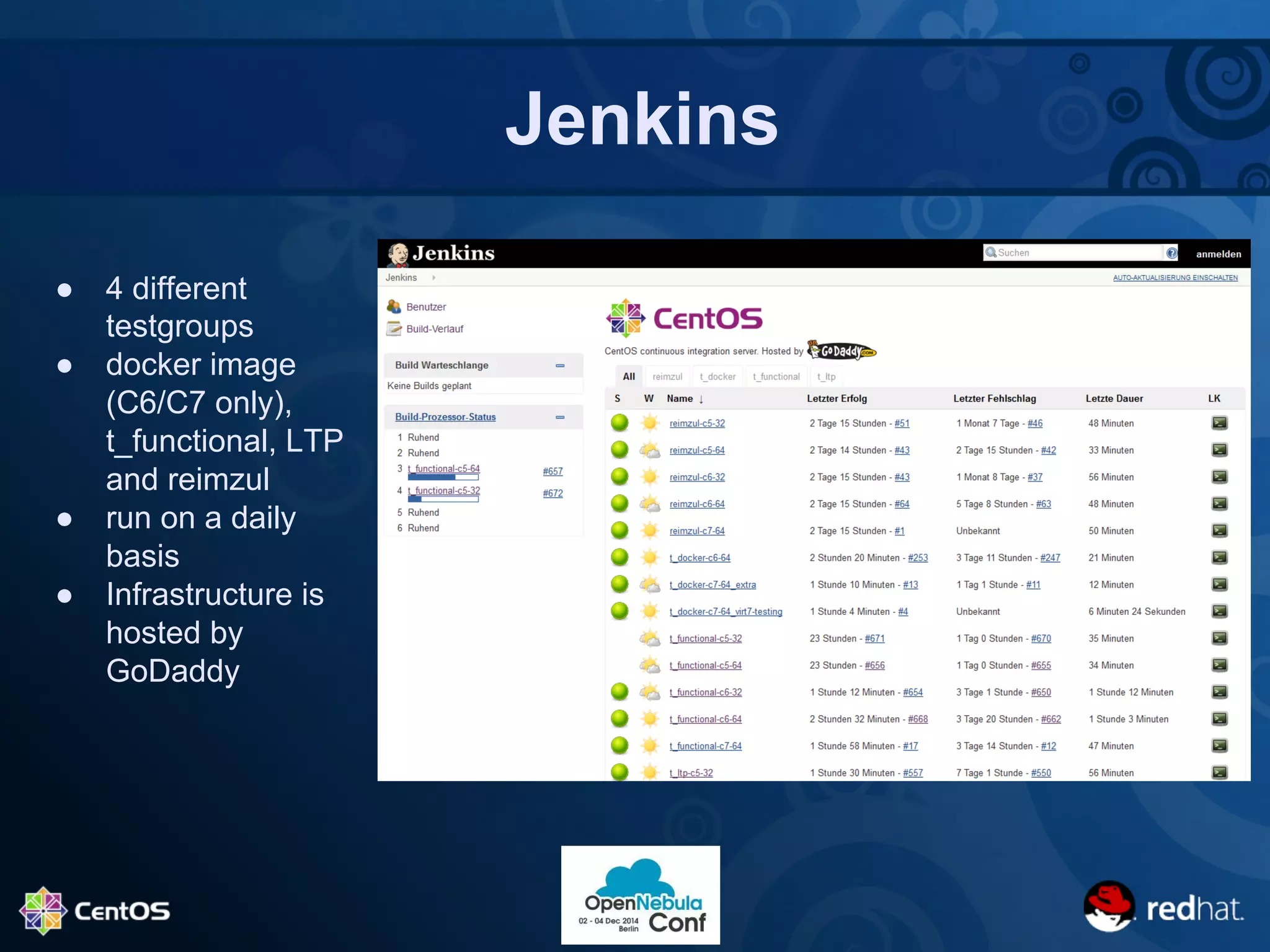Open console icon for reimzul-c5-64 row
The width and height of the screenshot is (1270, 952).
point(1219,450)
